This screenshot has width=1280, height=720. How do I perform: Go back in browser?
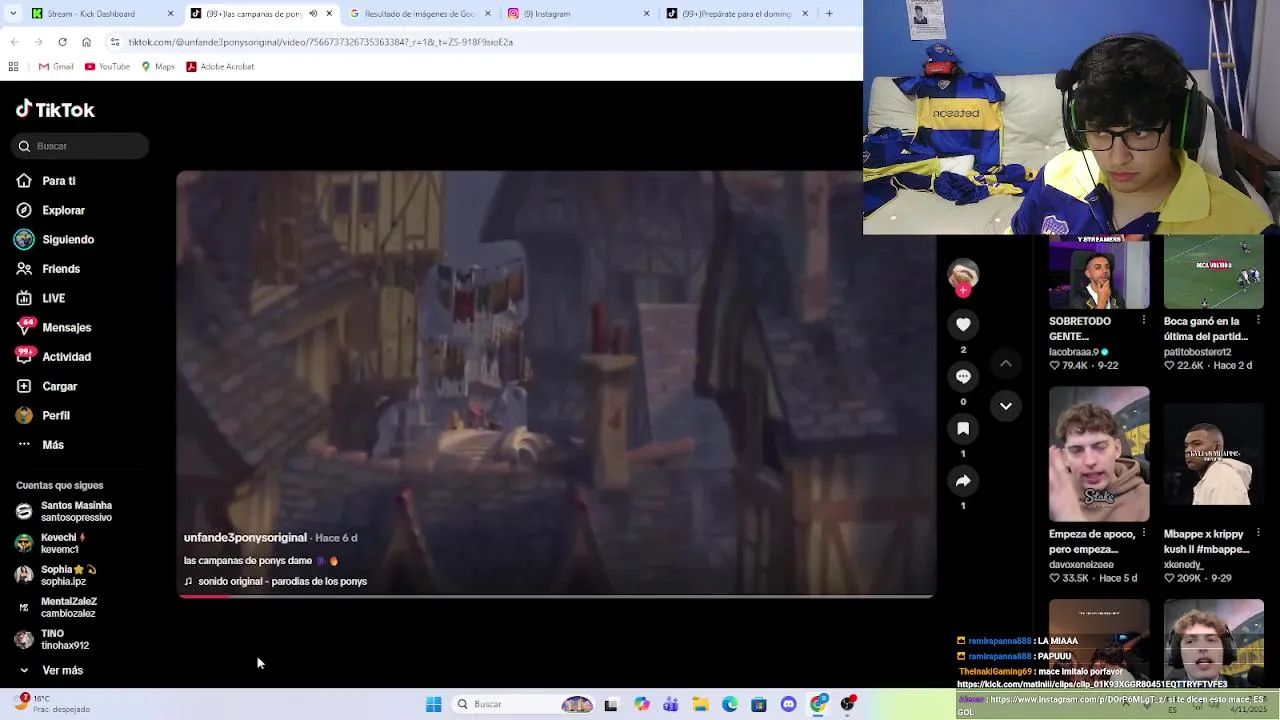tap(14, 42)
